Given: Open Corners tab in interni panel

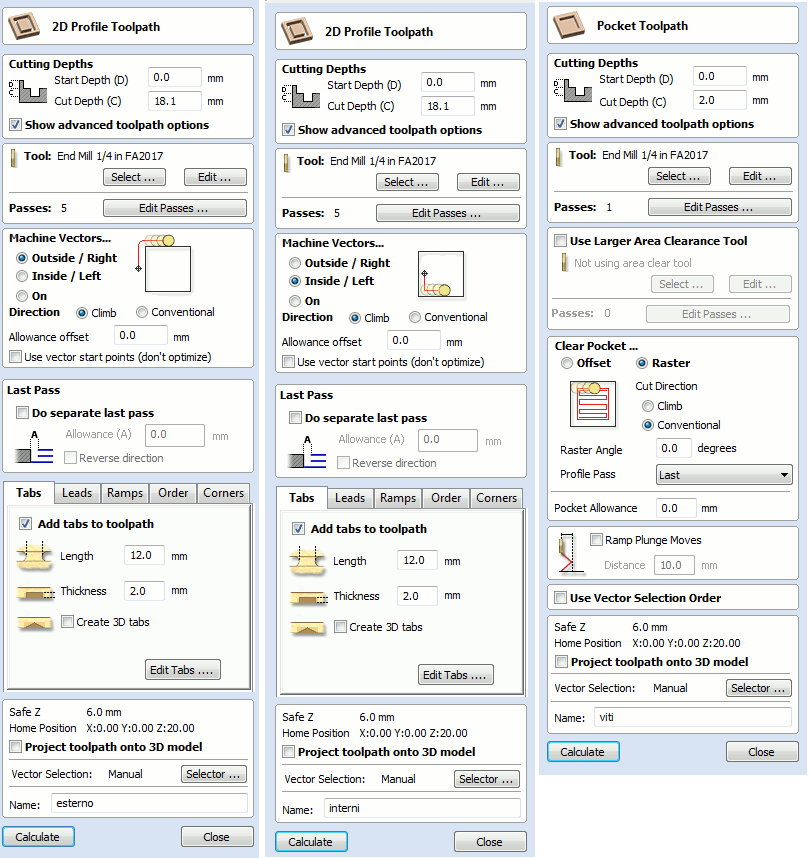Looking at the screenshot, I should tap(496, 498).
